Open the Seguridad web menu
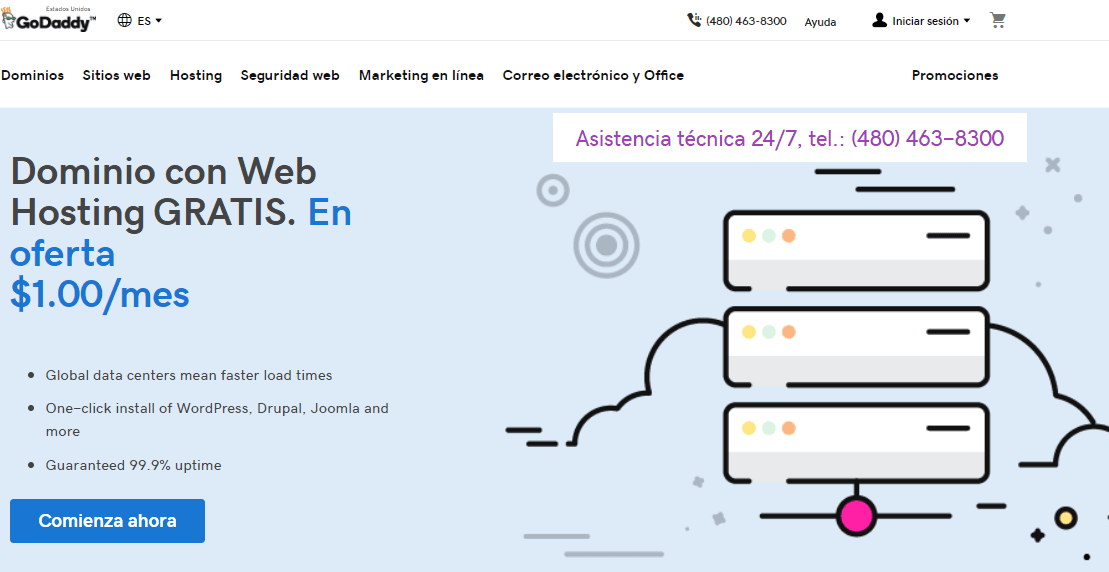This screenshot has height=572, width=1109. pos(290,76)
